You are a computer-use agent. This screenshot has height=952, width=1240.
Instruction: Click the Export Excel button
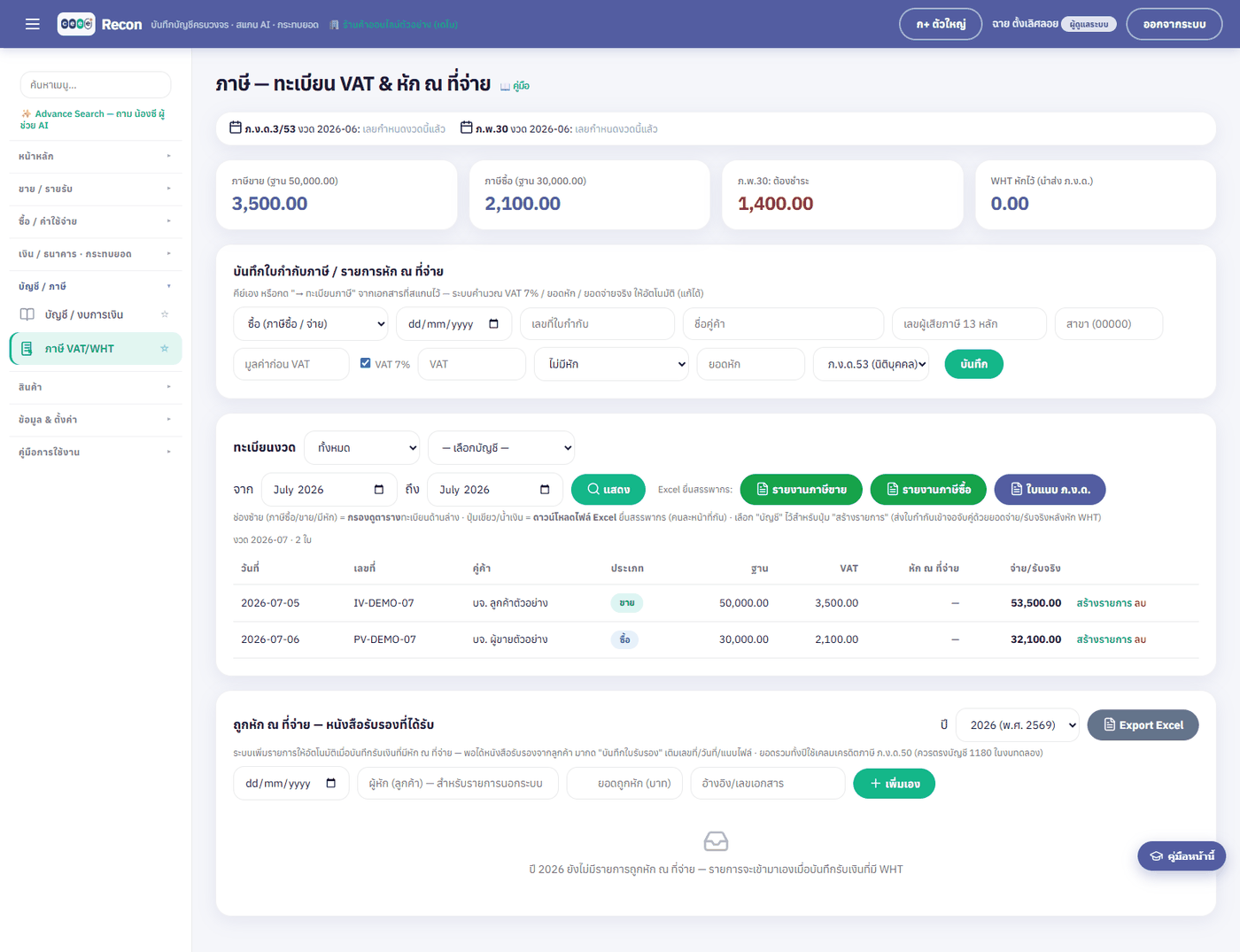[x=1143, y=725]
